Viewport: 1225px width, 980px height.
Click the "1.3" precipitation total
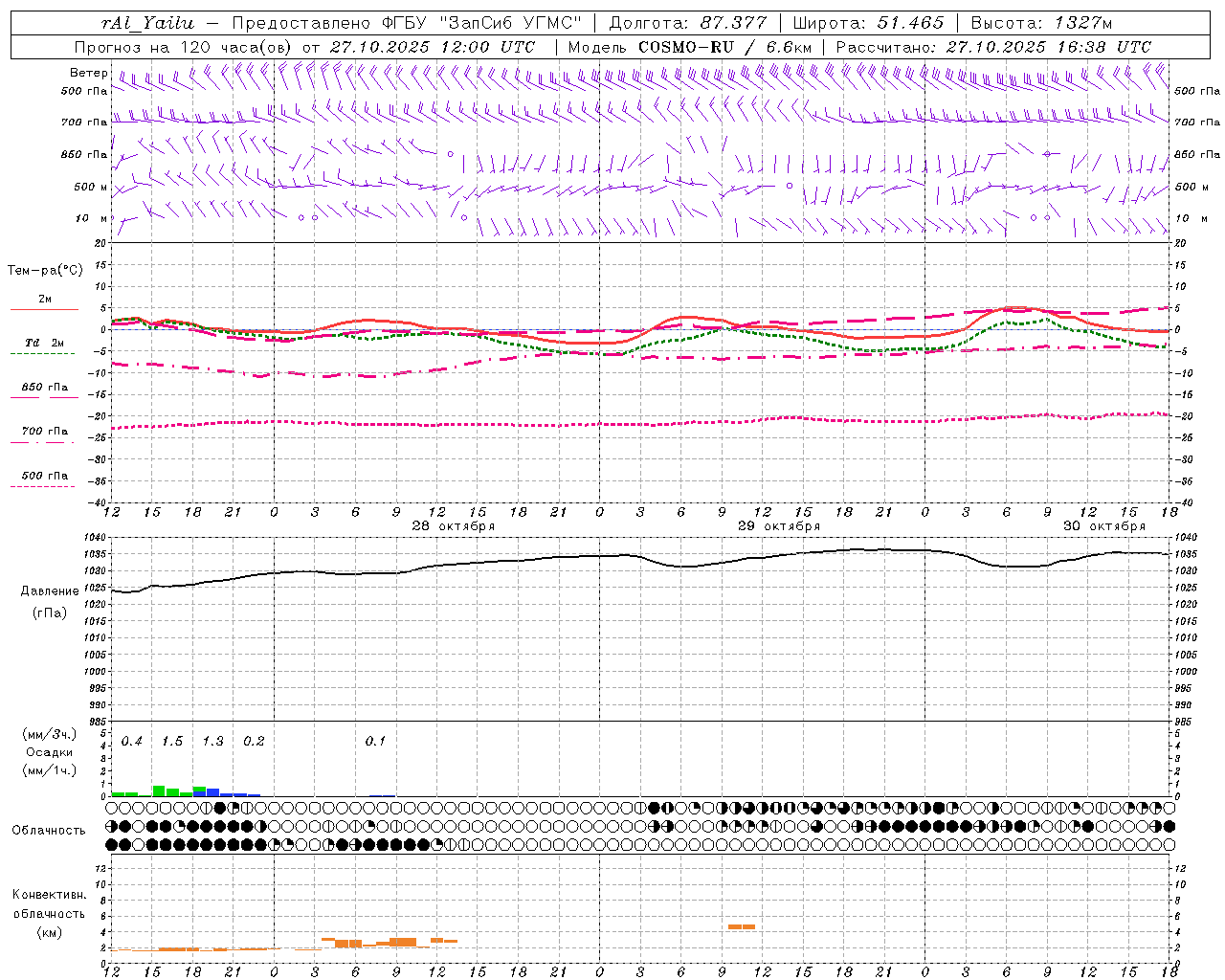pos(212,742)
